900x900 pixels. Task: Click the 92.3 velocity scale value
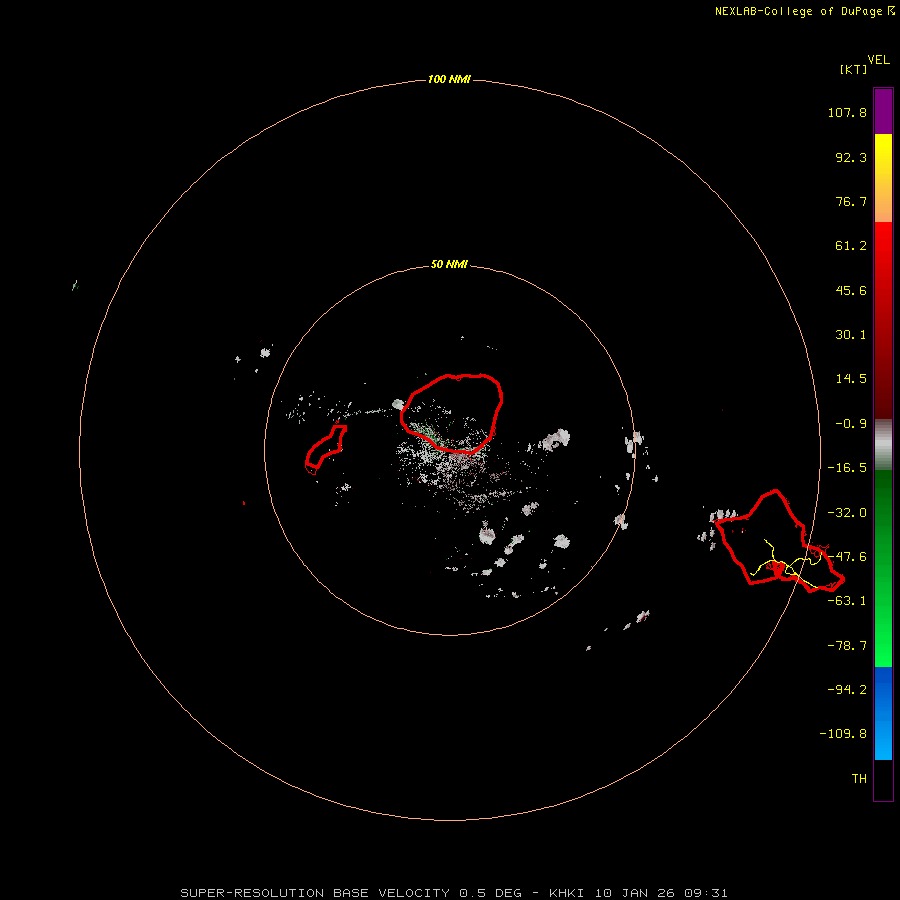tap(851, 157)
